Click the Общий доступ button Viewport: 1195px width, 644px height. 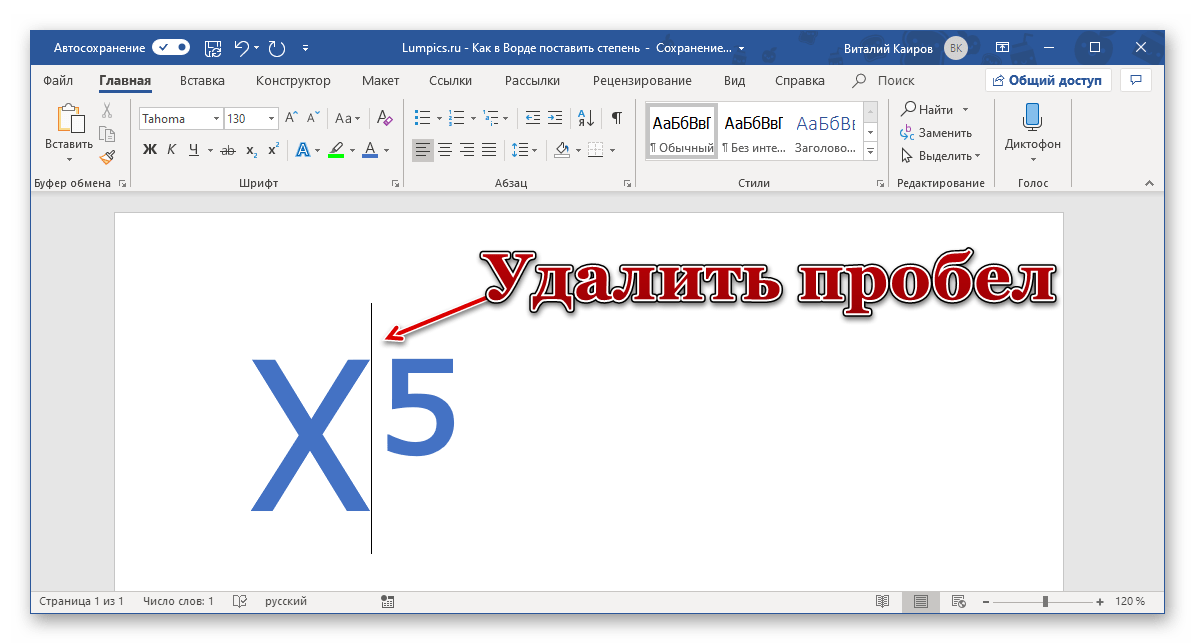click(x=1047, y=80)
